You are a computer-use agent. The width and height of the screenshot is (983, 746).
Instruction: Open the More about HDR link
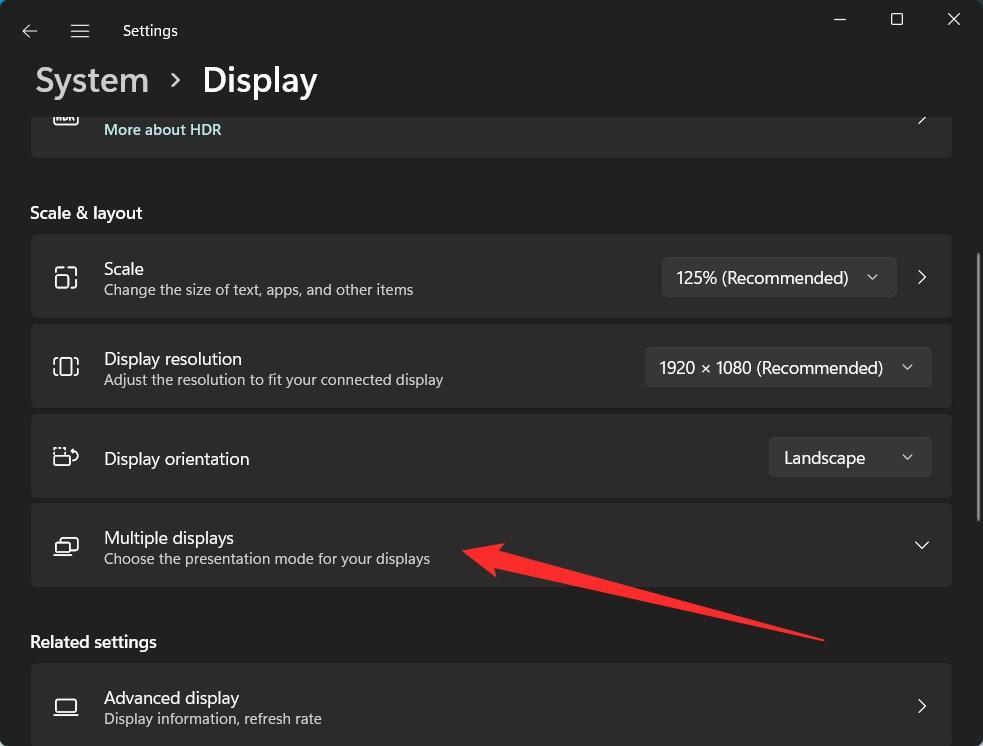162,129
